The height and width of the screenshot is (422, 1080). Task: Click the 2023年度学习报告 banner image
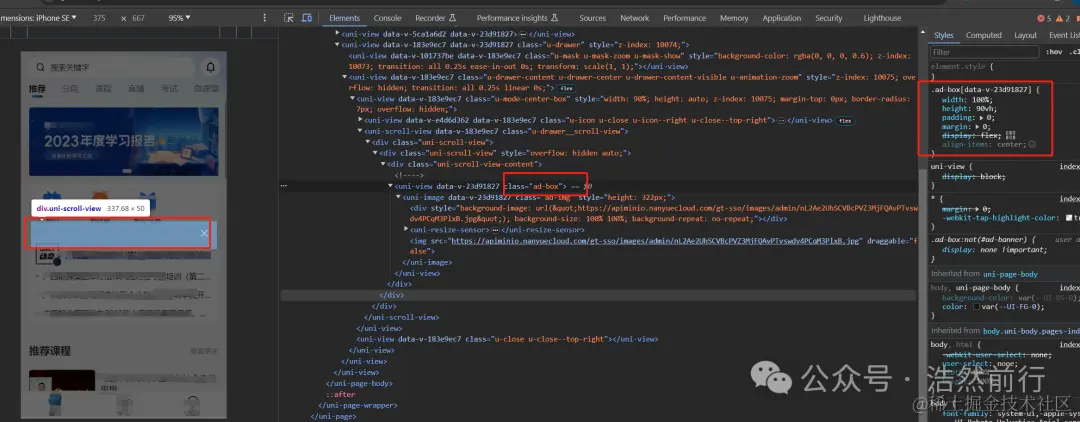coord(123,141)
